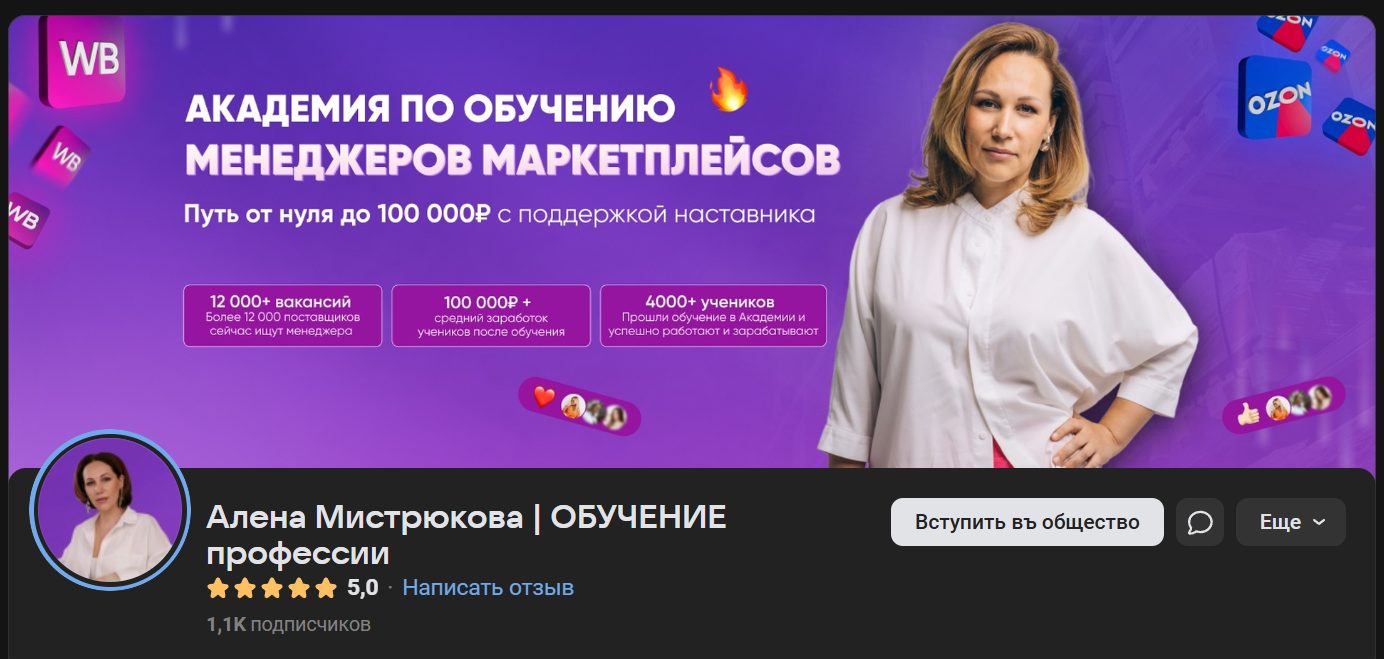This screenshot has width=1384, height=659.
Task: Select the 100 000₽ + средний заработок card
Action: click(491, 316)
